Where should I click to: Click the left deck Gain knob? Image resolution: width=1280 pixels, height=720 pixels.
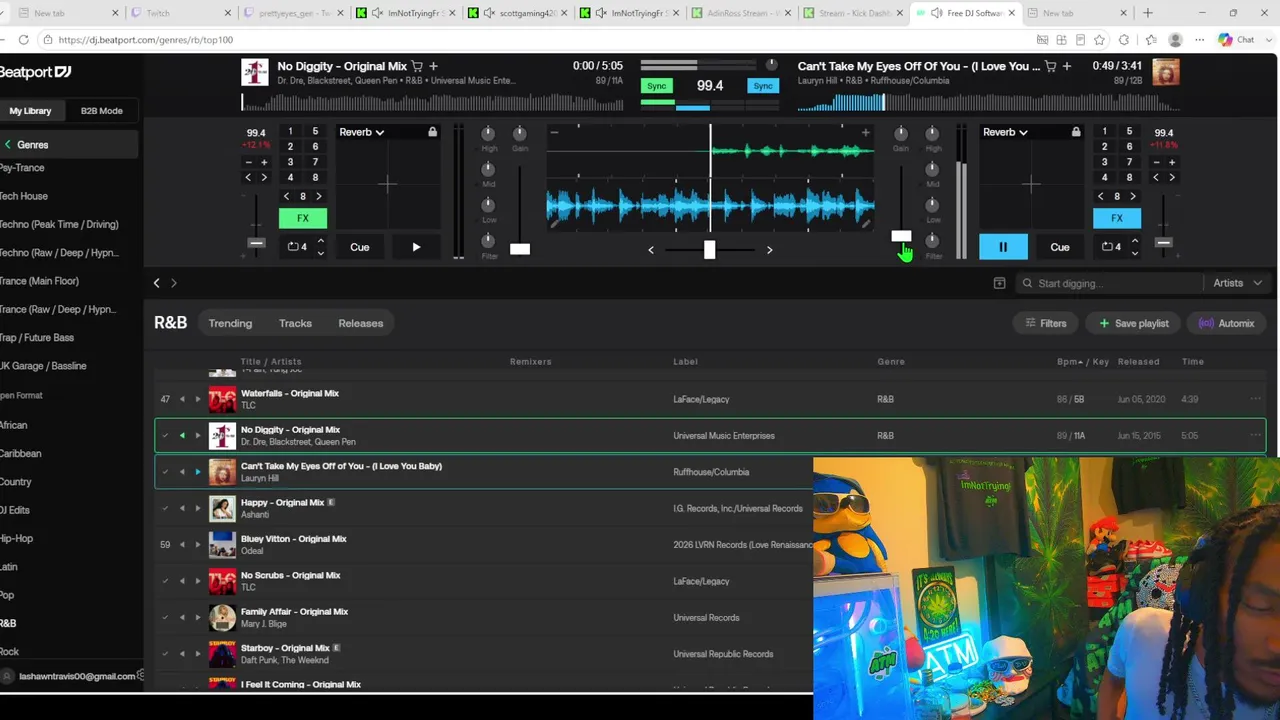click(520, 133)
